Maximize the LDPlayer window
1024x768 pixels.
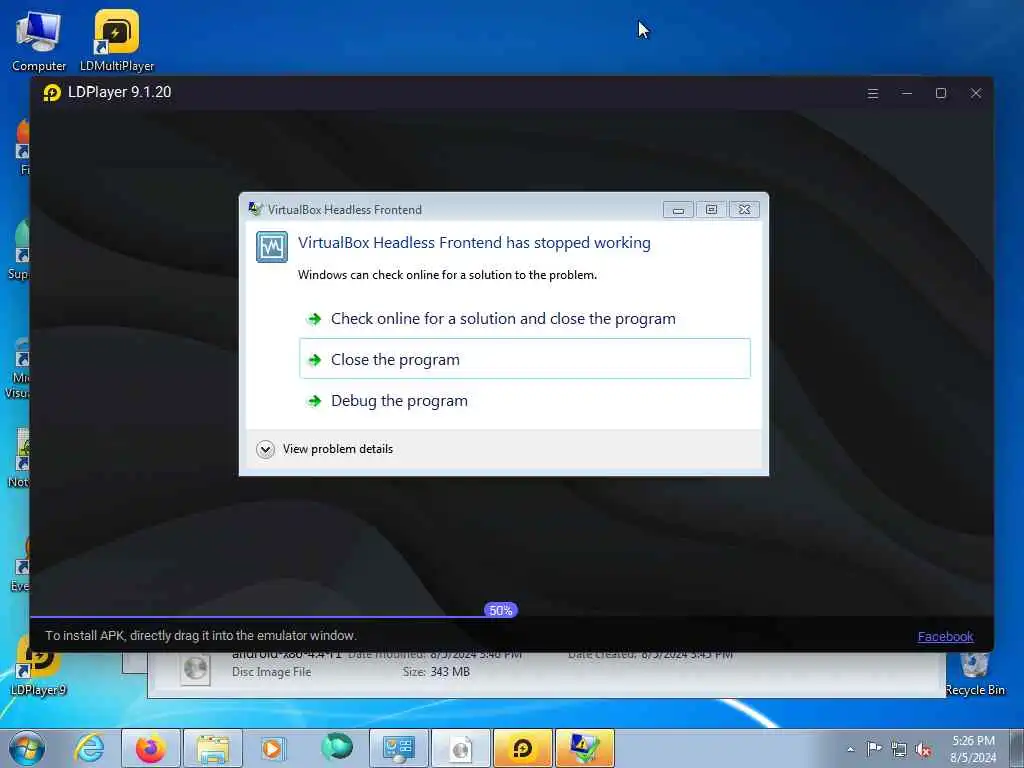pos(940,93)
